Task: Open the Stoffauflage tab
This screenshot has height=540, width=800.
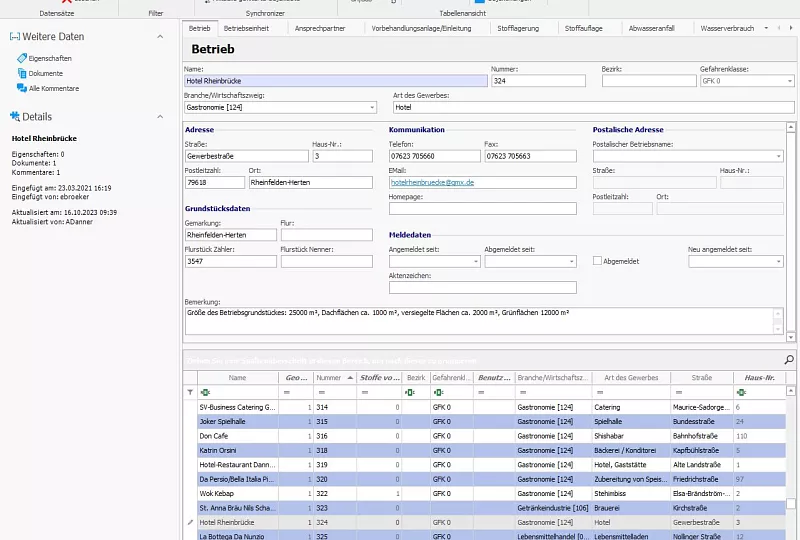Action: pyautogui.click(x=584, y=28)
